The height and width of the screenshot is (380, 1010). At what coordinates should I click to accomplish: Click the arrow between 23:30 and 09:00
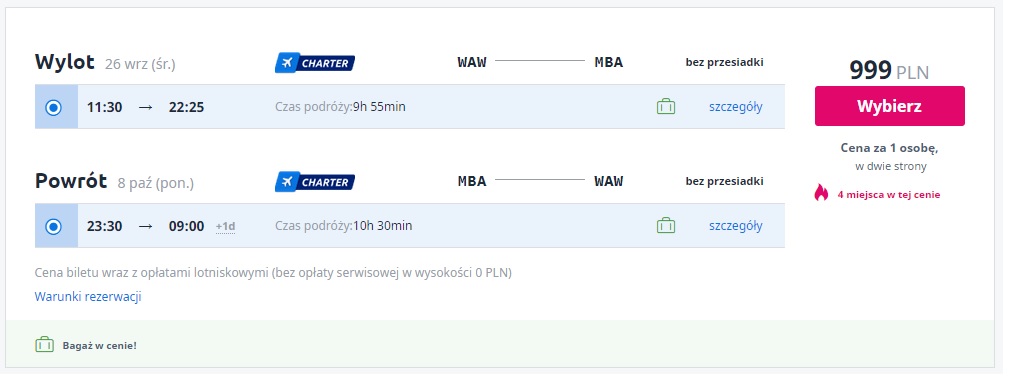point(145,226)
